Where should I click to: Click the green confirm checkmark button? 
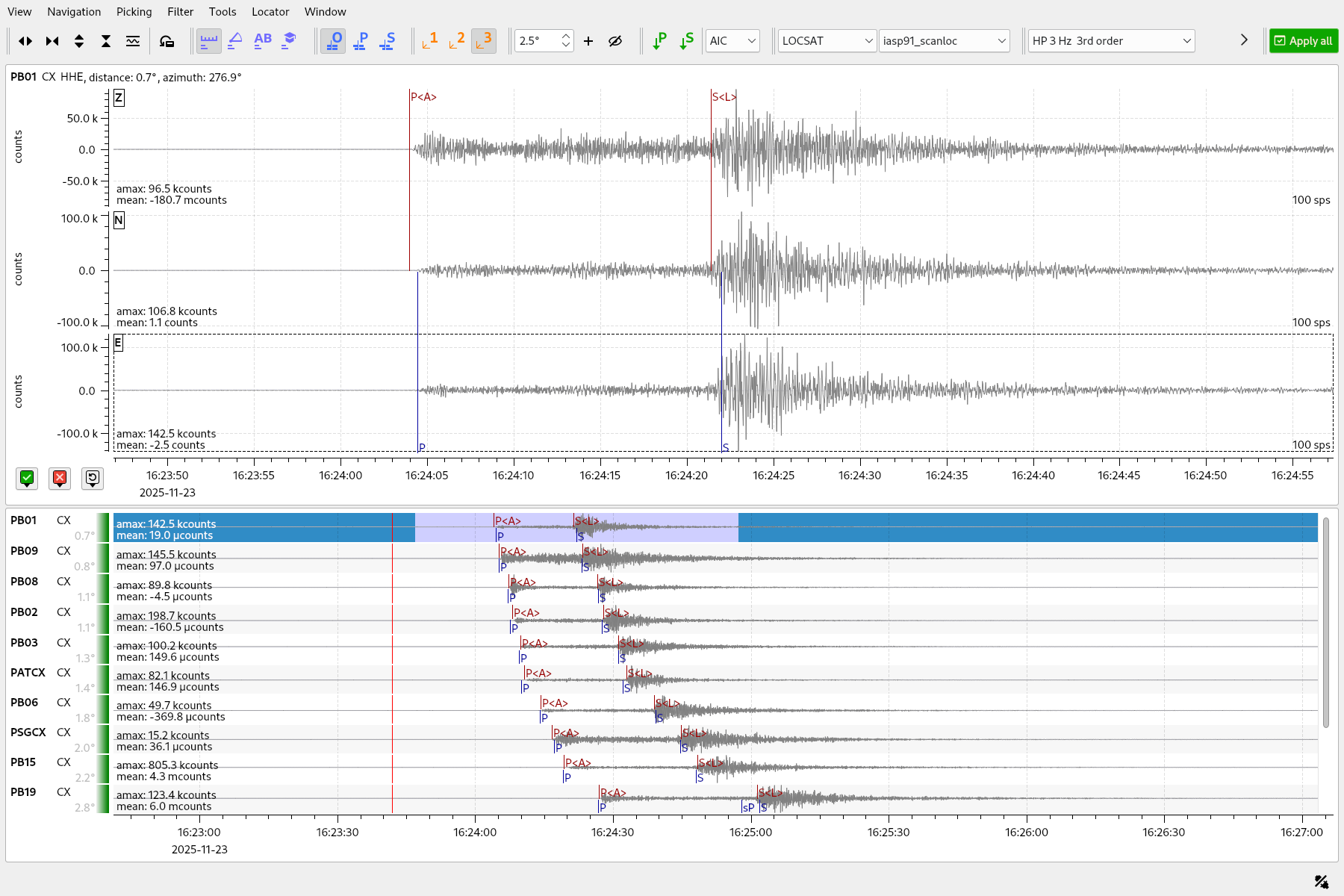coord(27,479)
